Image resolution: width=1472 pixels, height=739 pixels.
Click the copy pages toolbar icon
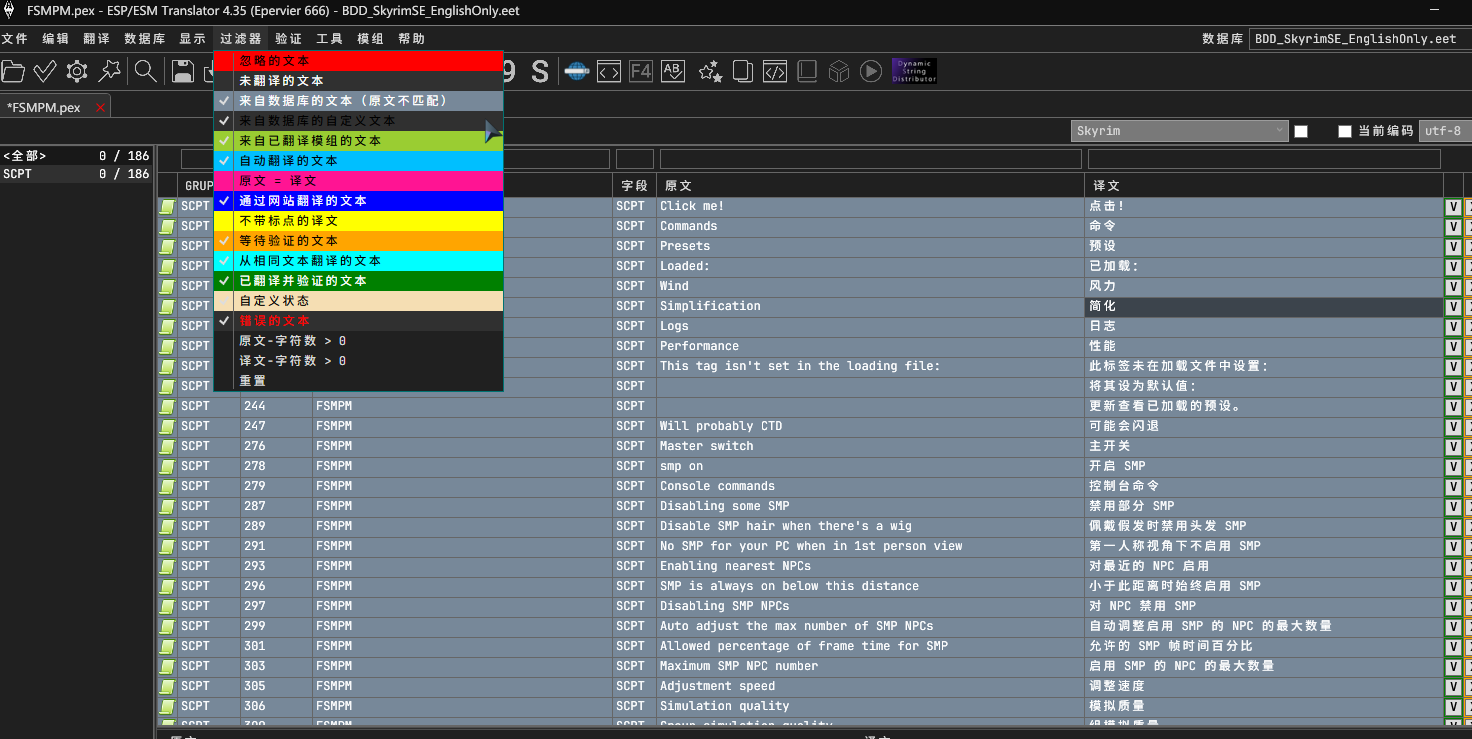coord(742,71)
